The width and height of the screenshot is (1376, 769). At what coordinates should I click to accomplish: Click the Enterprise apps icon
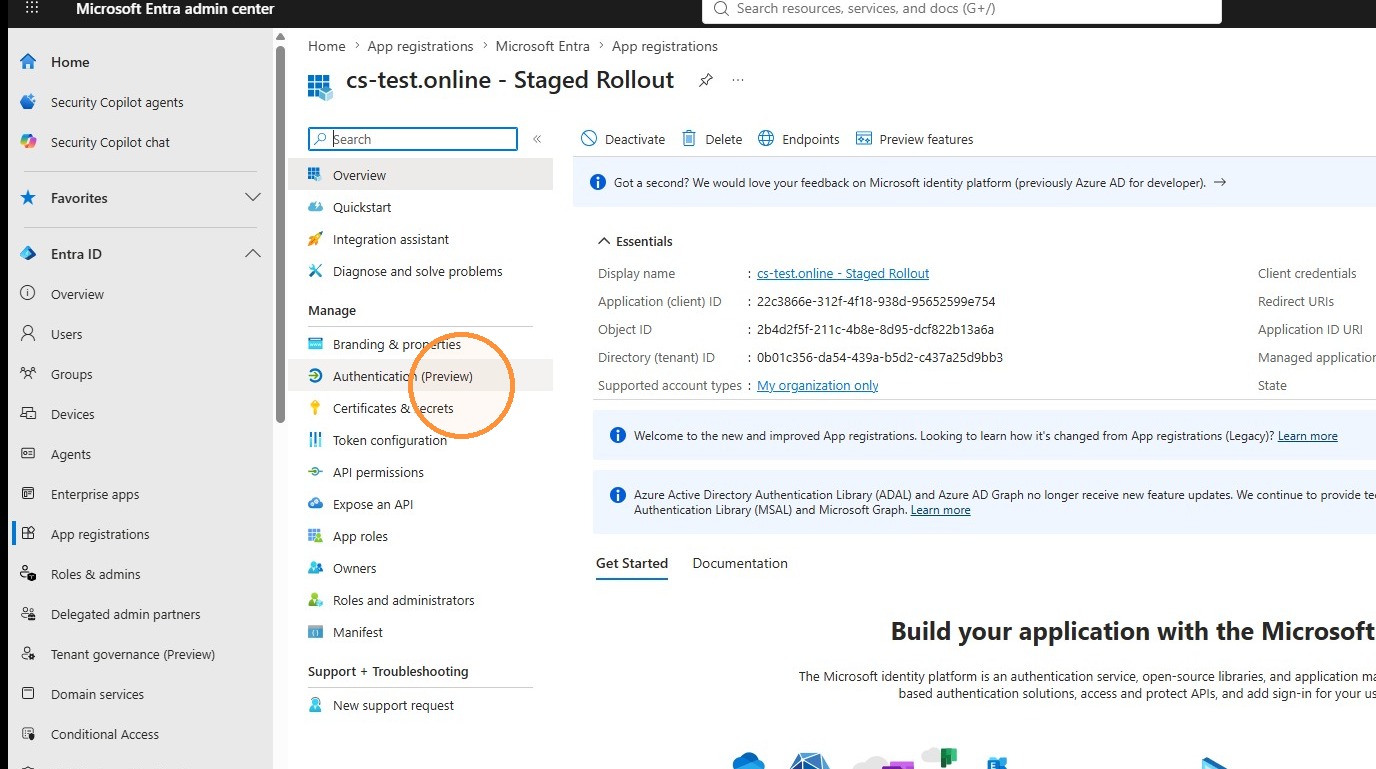point(28,494)
